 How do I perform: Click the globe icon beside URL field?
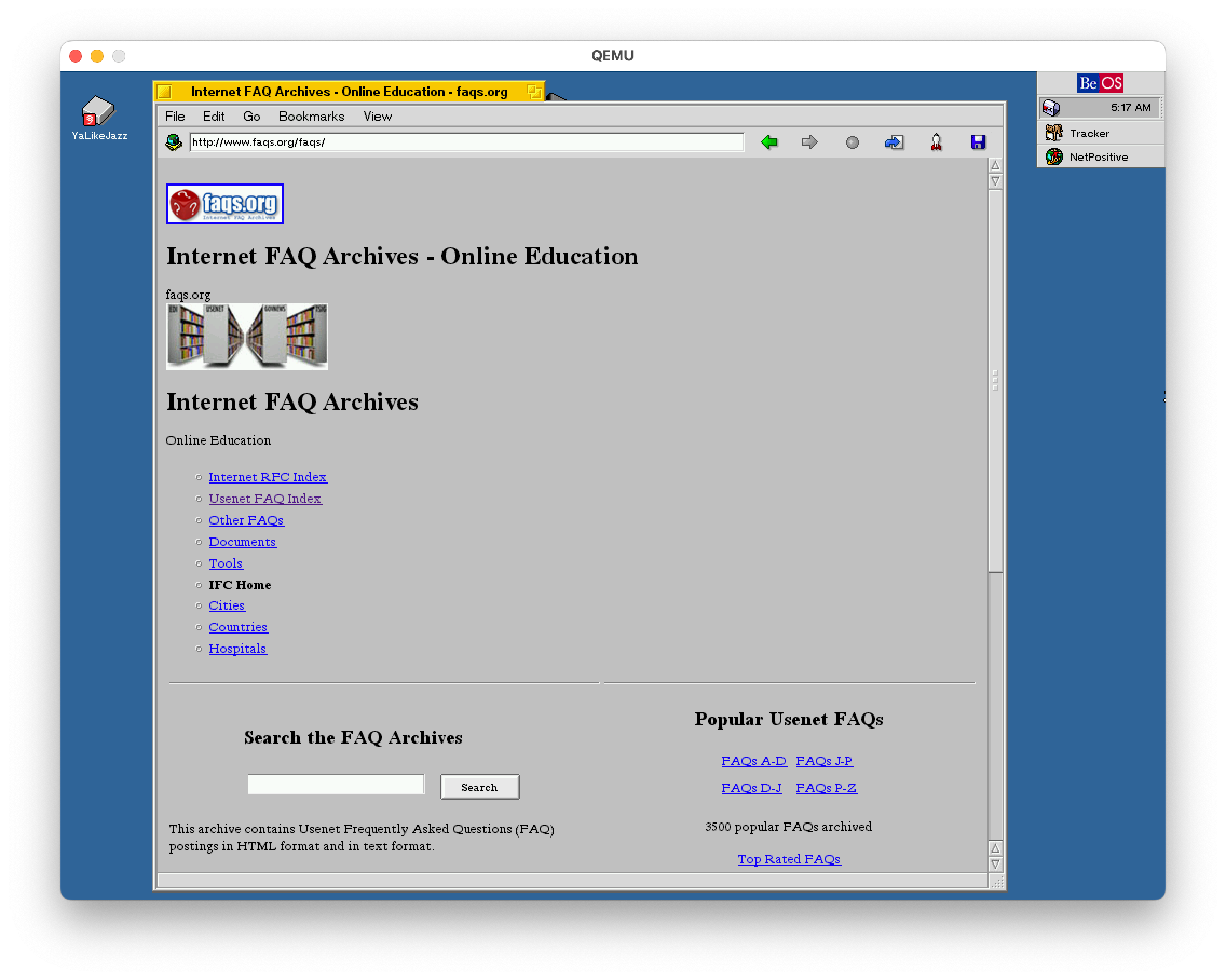click(173, 142)
